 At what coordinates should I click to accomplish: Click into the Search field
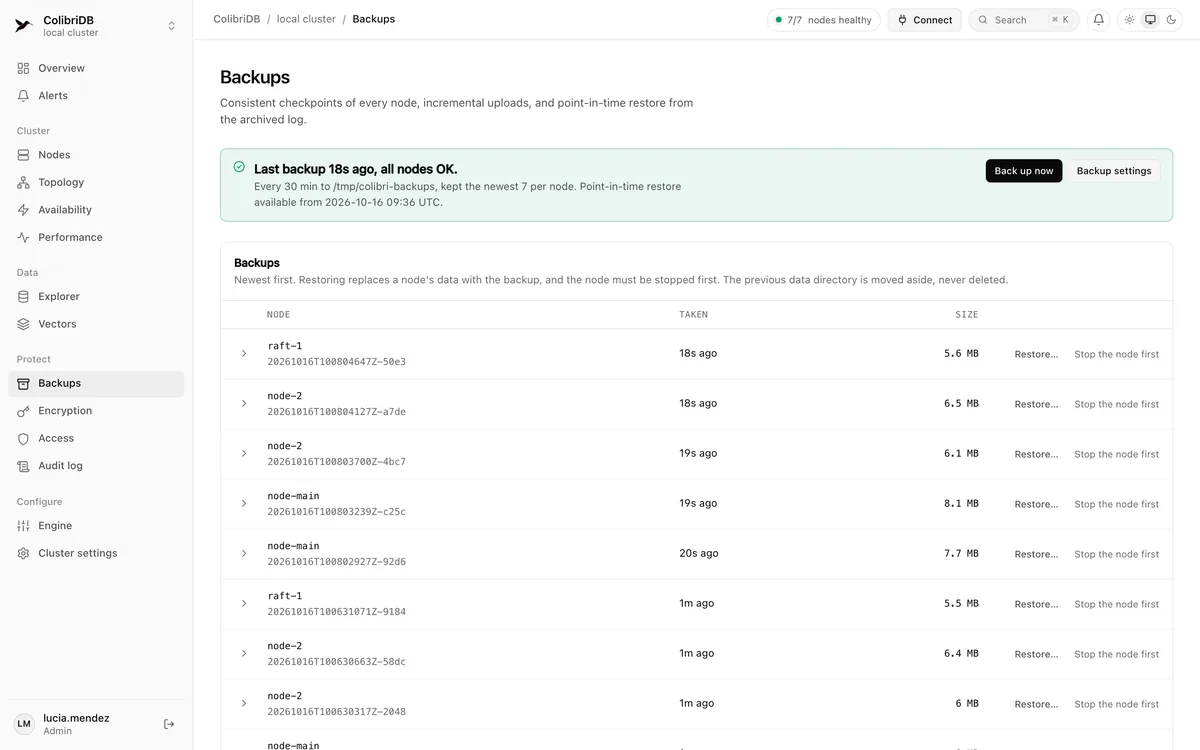[1024, 20]
